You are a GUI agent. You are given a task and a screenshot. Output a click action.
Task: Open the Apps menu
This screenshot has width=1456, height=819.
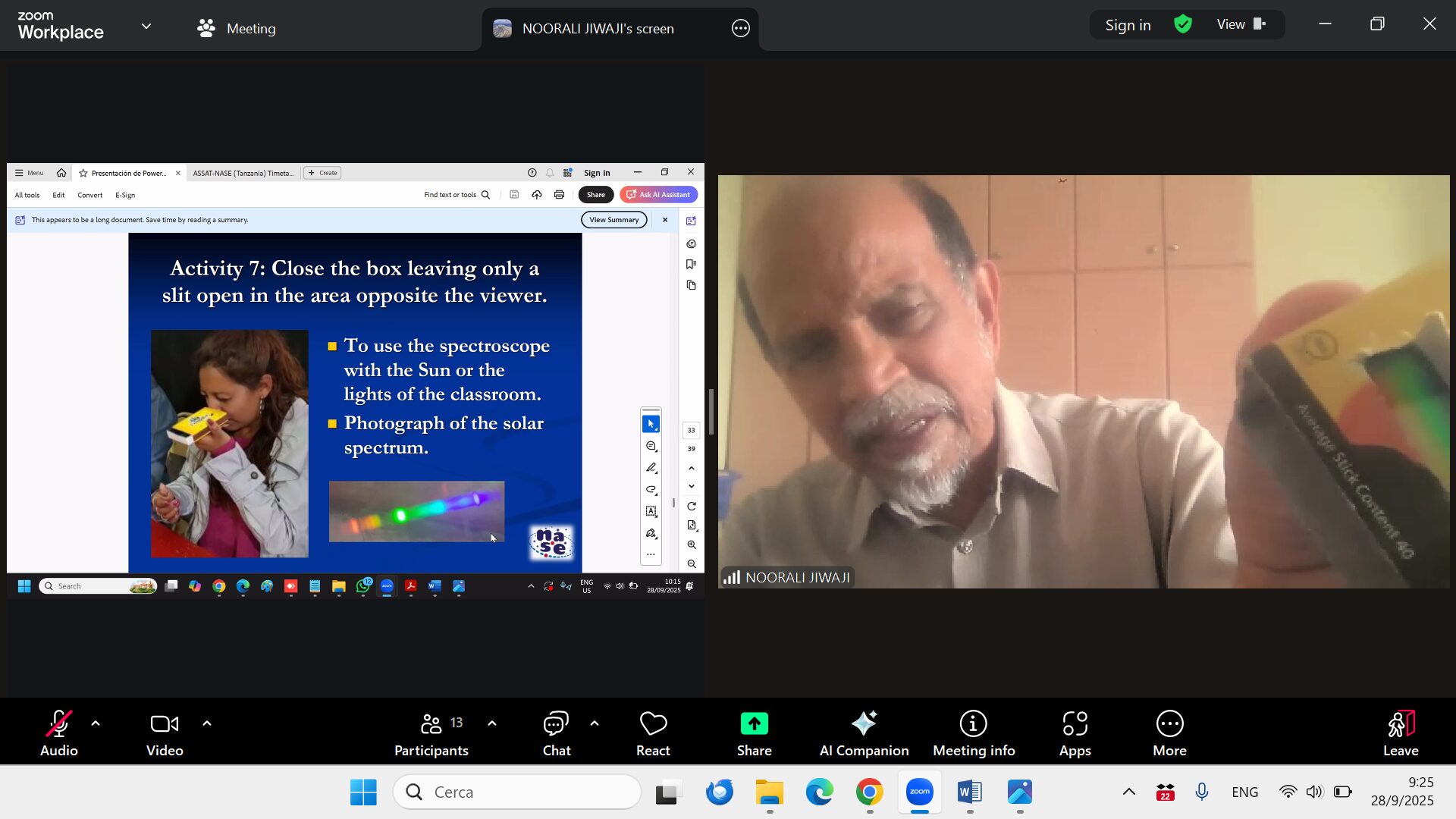click(x=1075, y=733)
